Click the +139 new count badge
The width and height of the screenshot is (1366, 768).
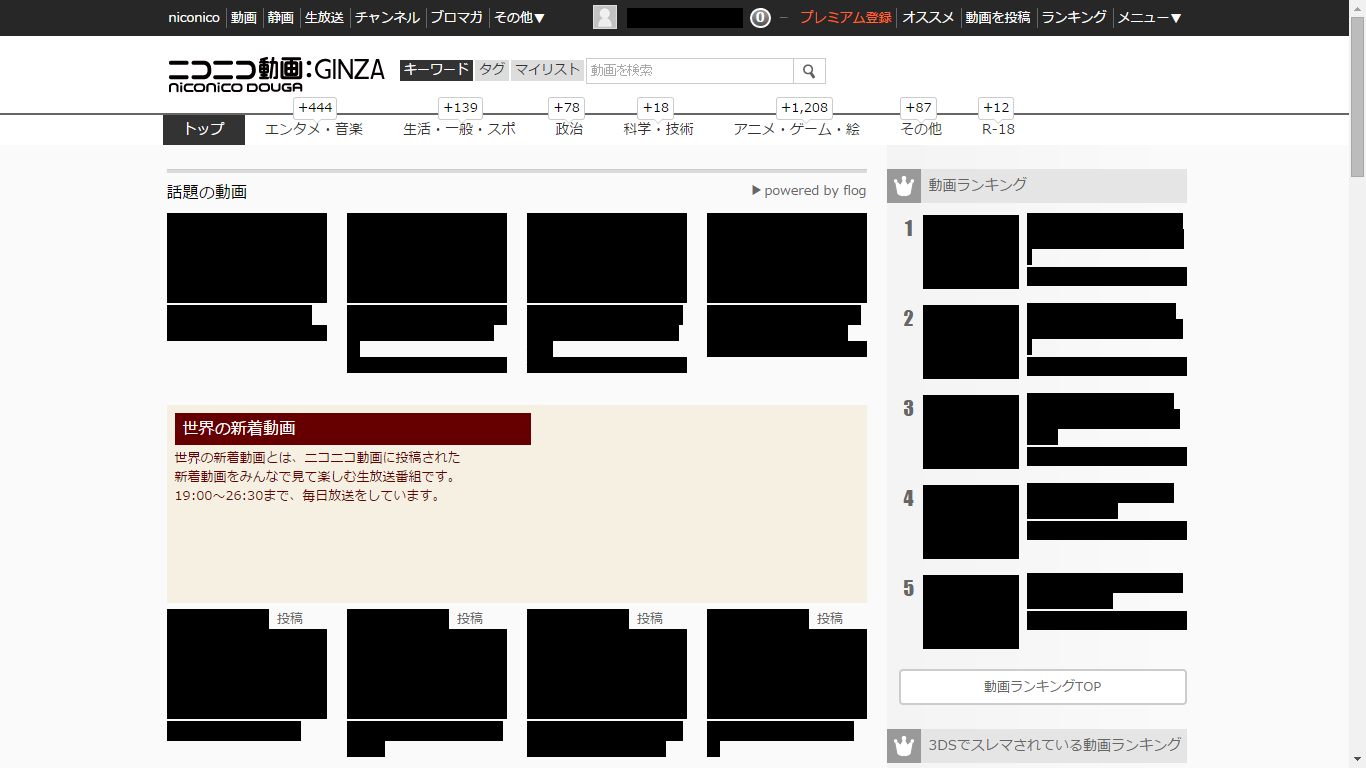[461, 108]
